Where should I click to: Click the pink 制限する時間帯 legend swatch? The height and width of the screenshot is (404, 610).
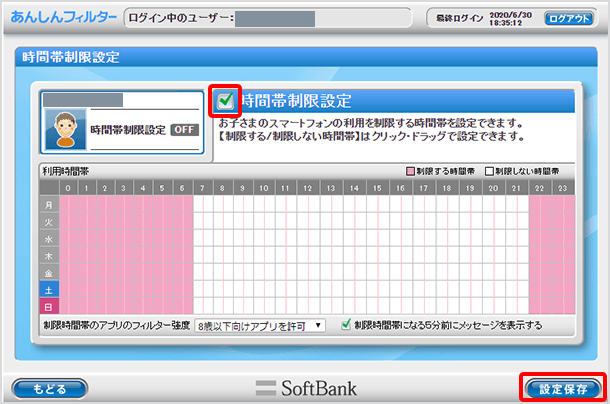point(408,170)
